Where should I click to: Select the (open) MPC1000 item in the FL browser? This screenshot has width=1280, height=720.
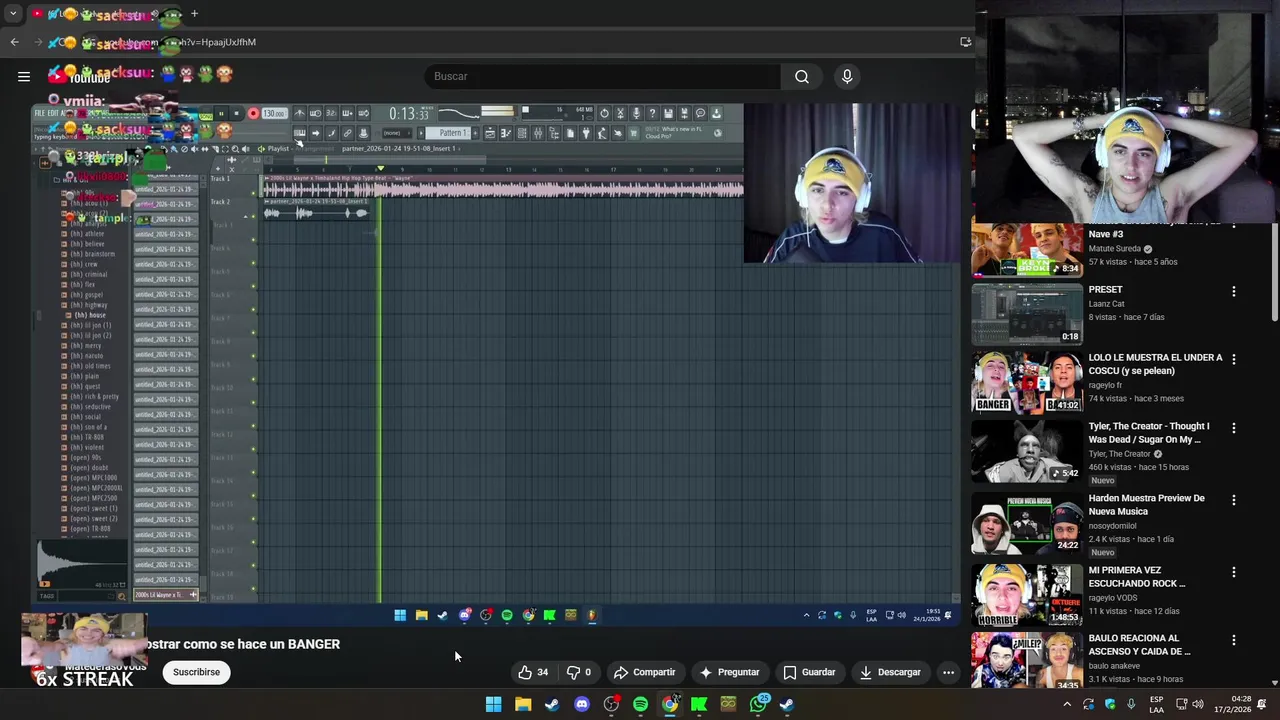tap(93, 478)
